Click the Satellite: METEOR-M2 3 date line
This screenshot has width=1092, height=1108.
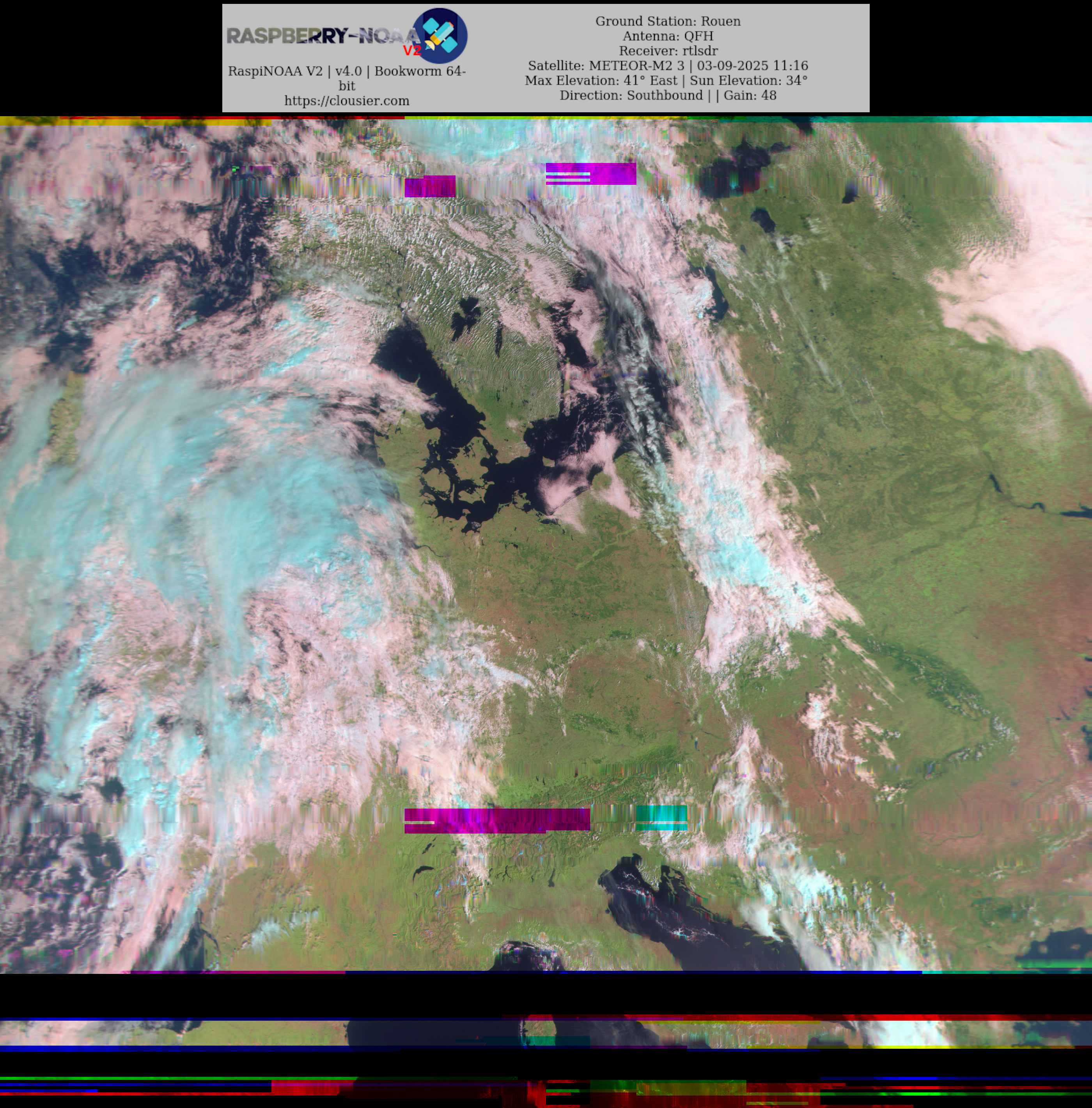point(668,65)
